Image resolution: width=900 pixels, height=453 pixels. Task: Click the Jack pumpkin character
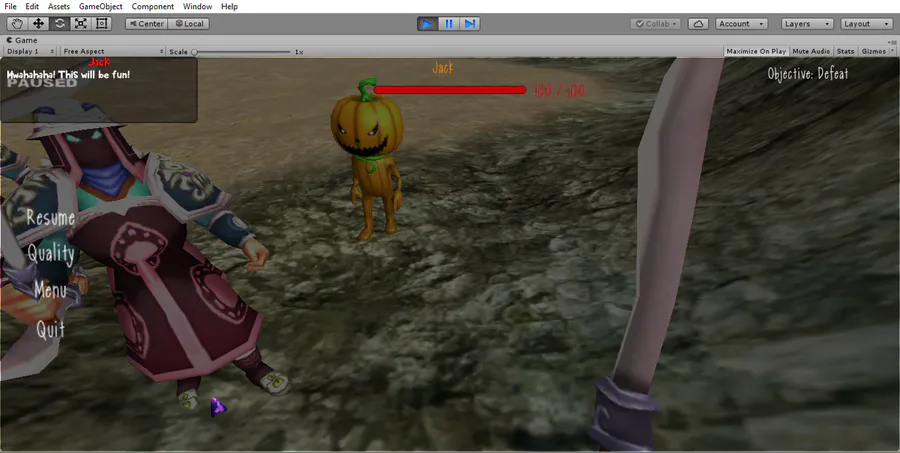coord(368,159)
